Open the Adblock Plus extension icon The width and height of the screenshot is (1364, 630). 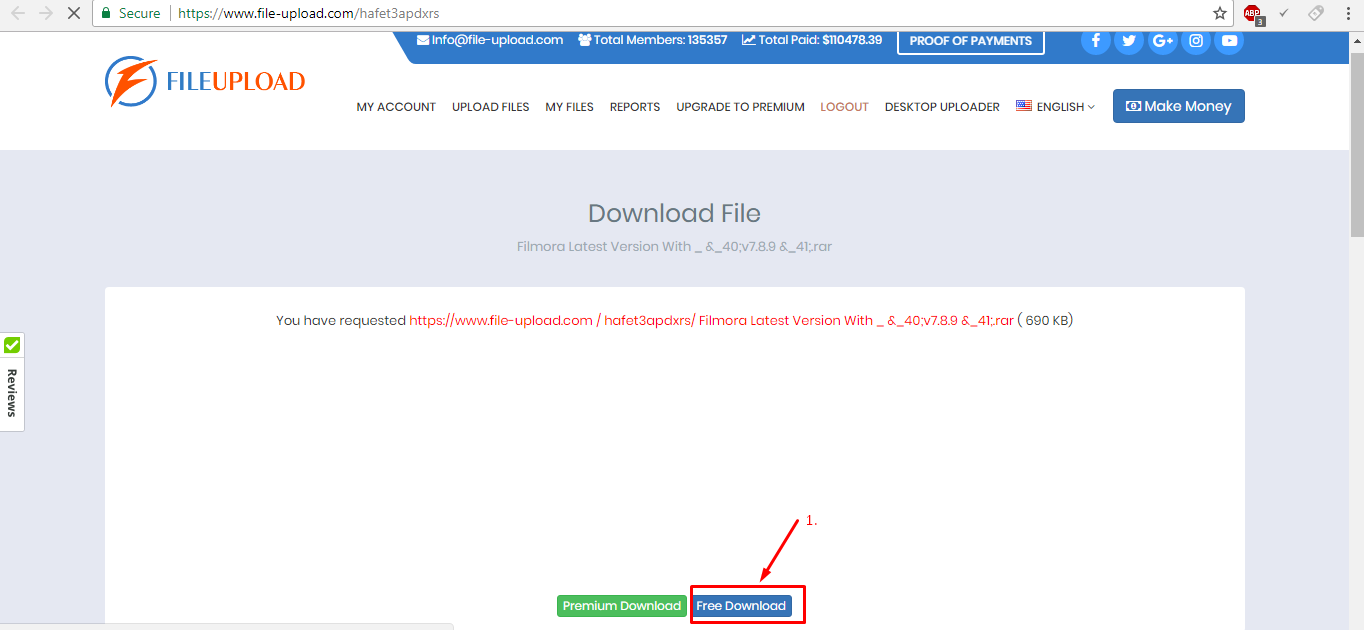[x=1252, y=14]
